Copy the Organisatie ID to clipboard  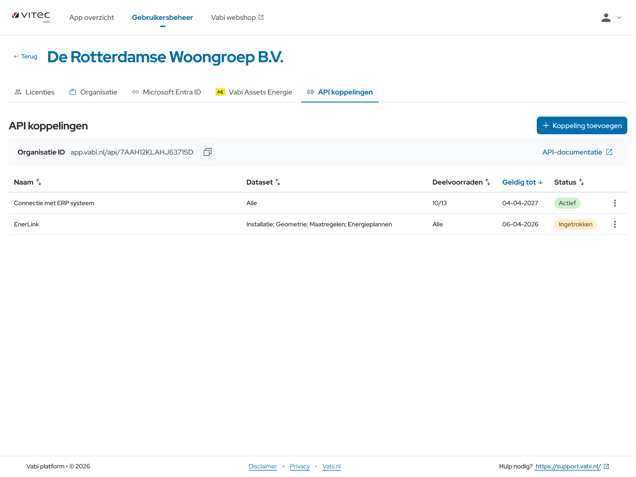[x=207, y=152]
